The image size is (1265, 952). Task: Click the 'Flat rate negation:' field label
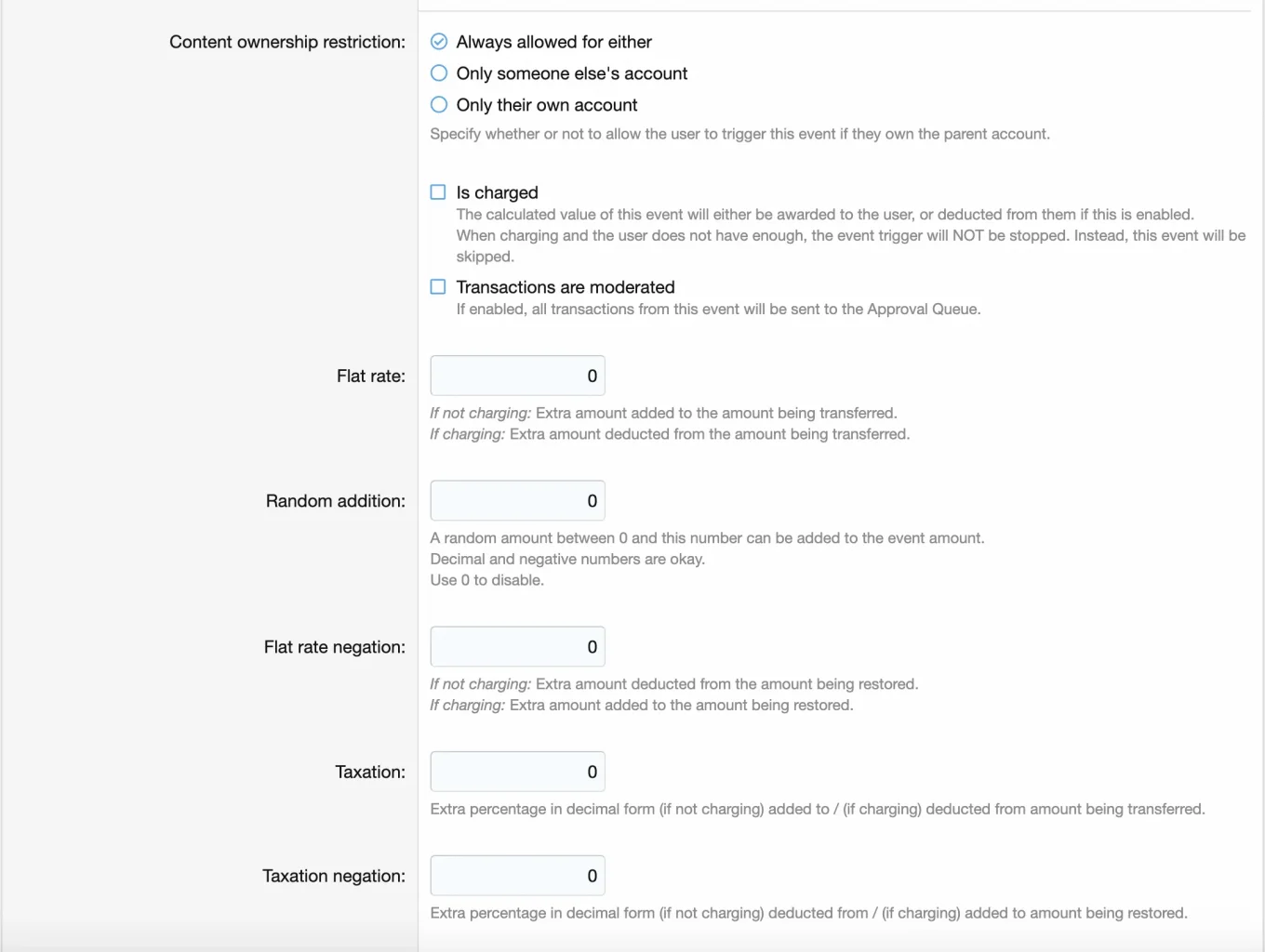pyautogui.click(x=335, y=647)
